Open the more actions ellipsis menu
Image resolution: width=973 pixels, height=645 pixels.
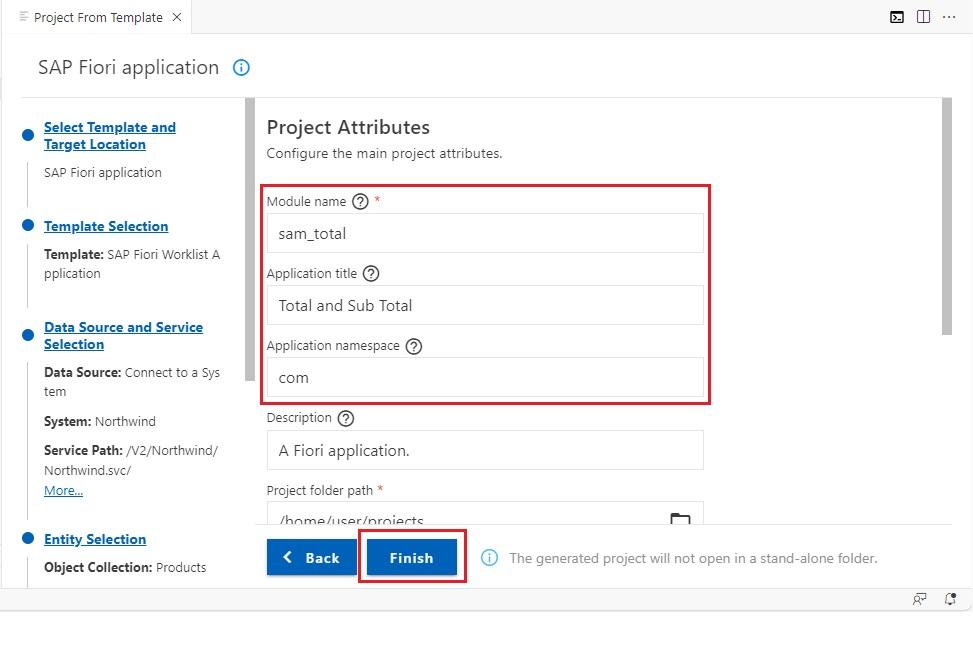coord(949,17)
